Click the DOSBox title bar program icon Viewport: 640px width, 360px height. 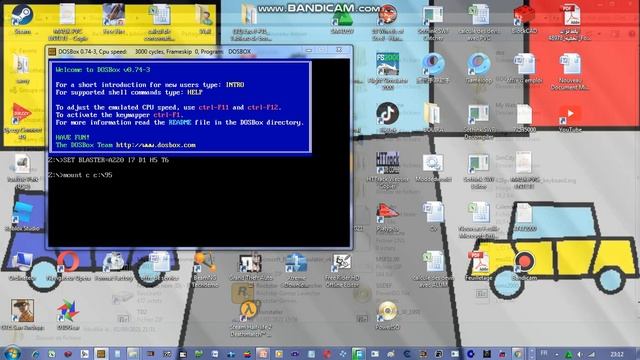(52, 51)
